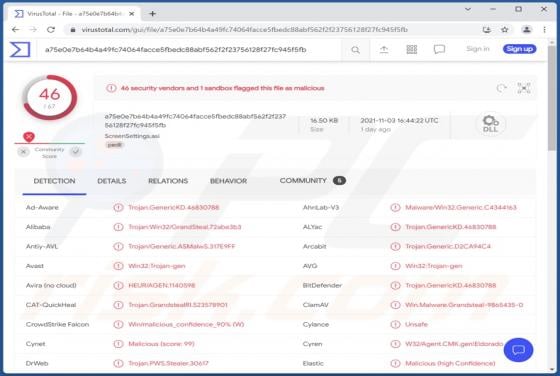Click the Arcabit Trojan.Generic detection

coord(448,246)
